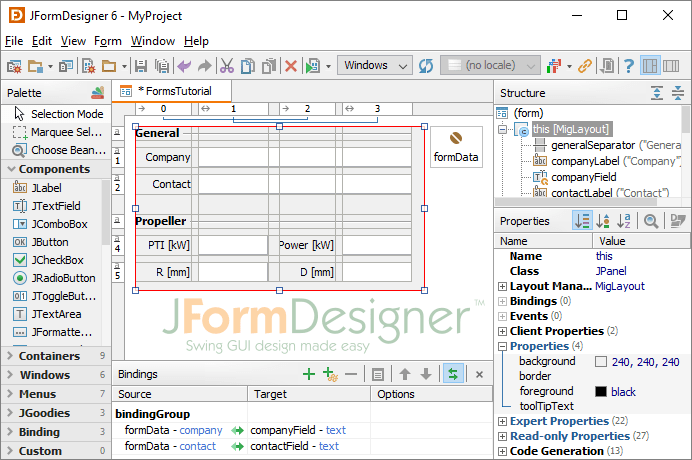Close the Bindings panel with X
This screenshot has width=692, height=460.
479,375
